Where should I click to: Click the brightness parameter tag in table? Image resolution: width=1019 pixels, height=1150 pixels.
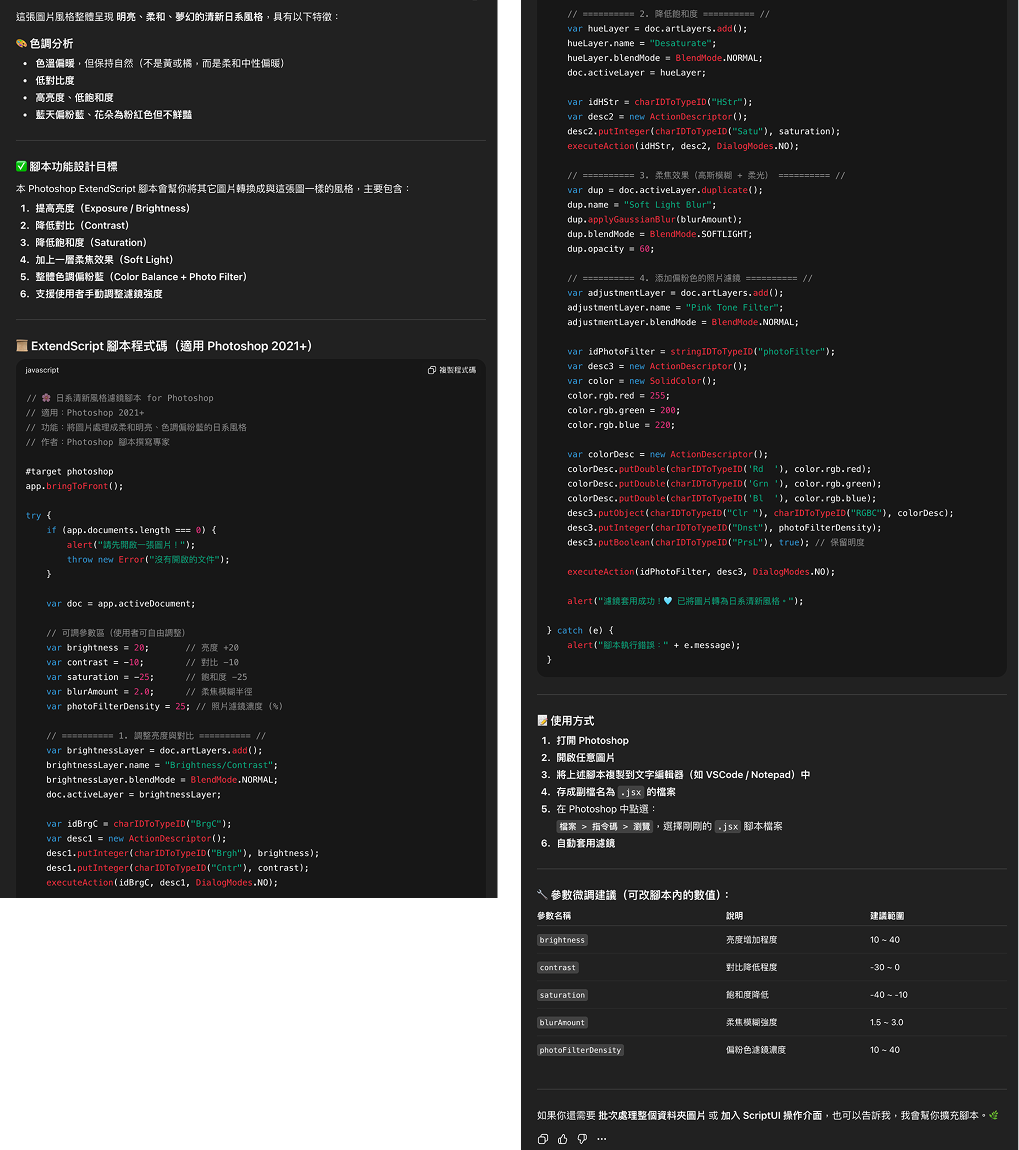tap(562, 940)
